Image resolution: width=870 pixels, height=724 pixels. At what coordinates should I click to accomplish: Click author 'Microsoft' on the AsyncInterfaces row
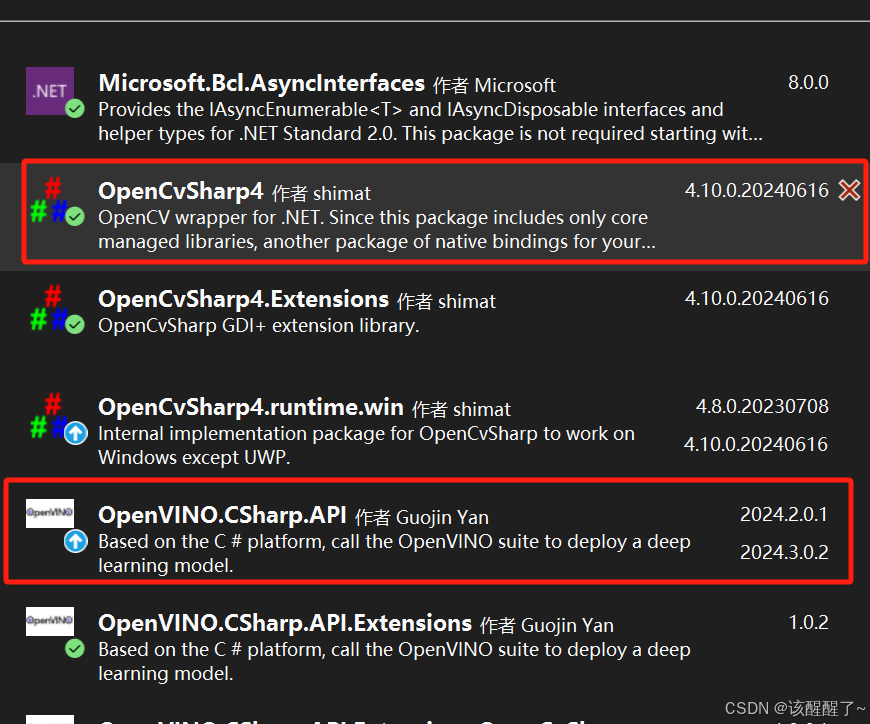click(x=515, y=85)
